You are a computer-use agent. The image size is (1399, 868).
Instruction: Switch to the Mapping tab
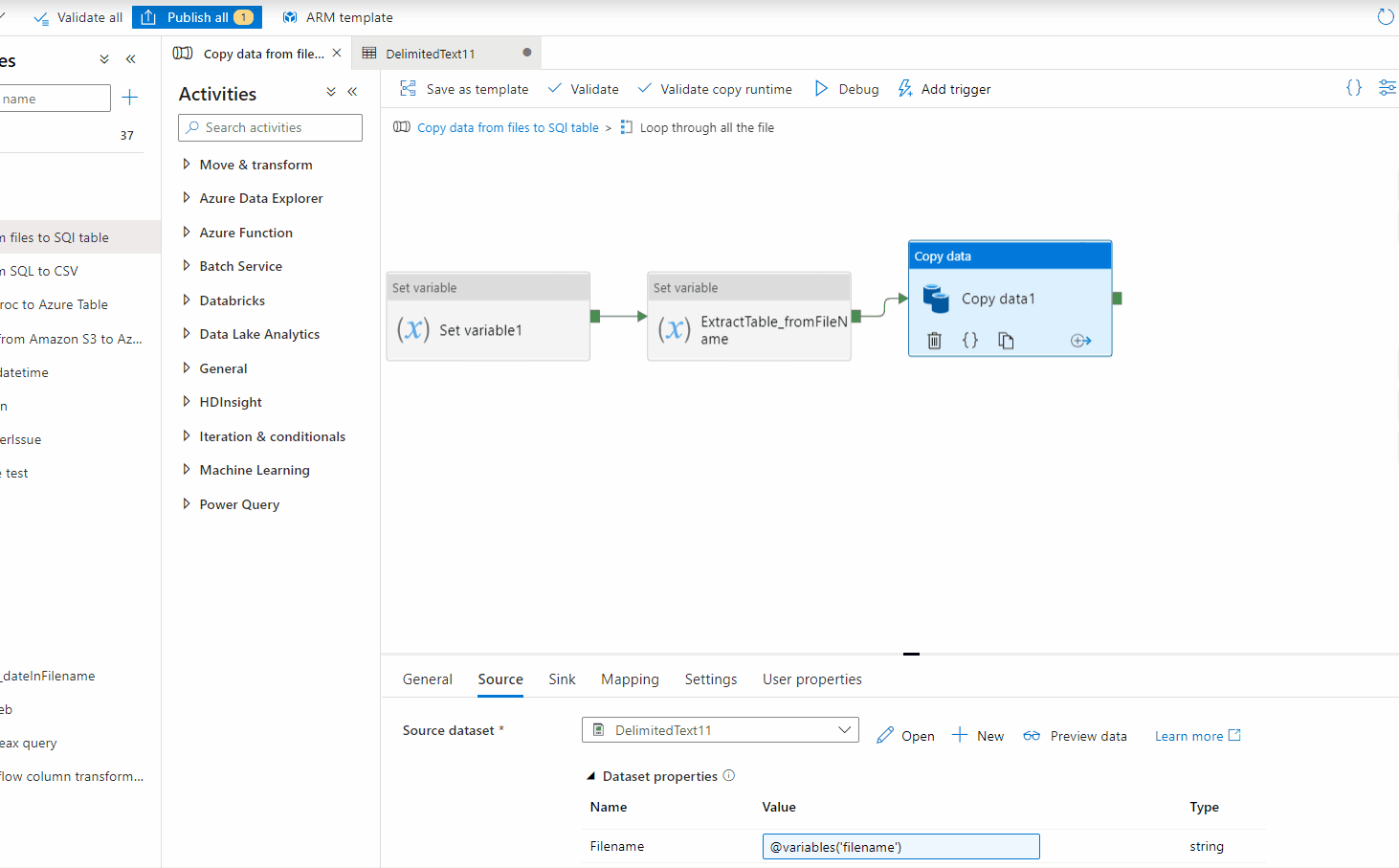point(630,679)
